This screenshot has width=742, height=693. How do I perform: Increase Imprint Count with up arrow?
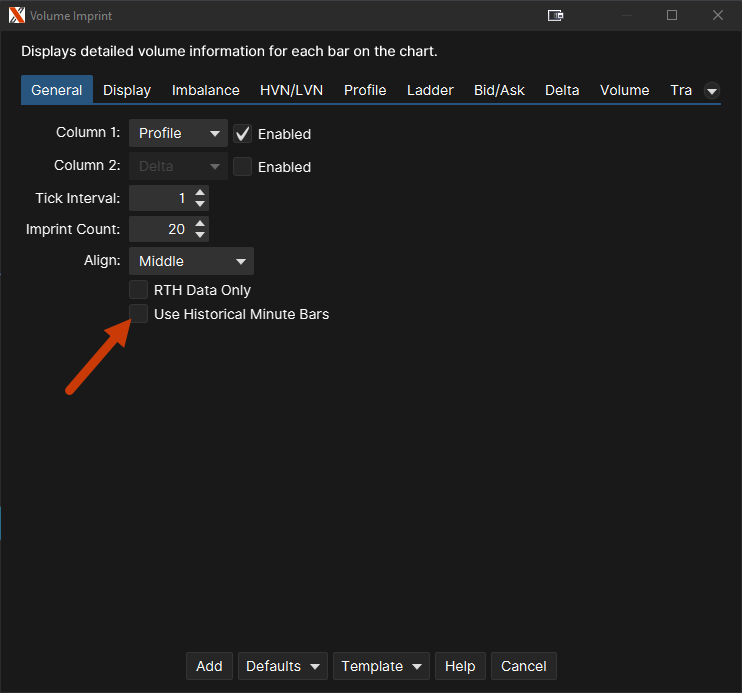coord(201,224)
